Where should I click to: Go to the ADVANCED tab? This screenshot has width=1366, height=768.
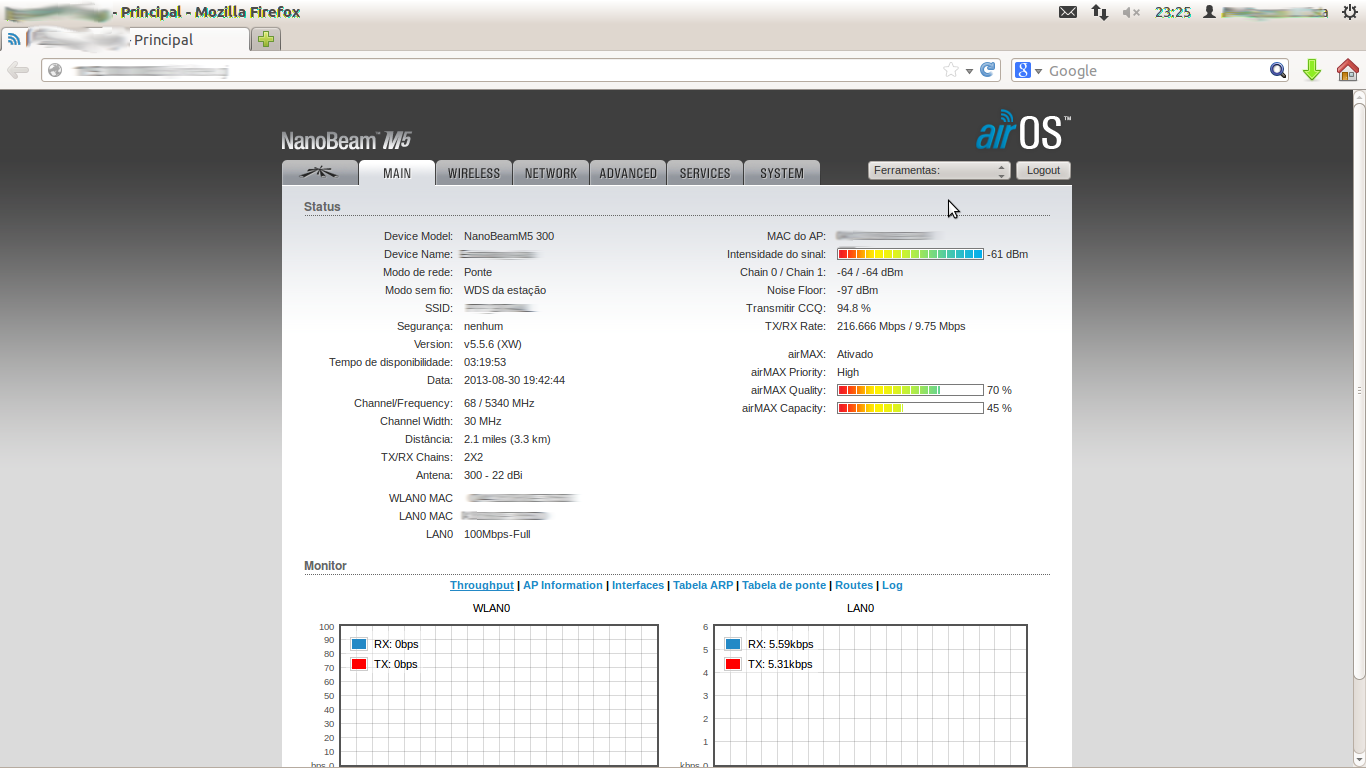pyautogui.click(x=628, y=173)
